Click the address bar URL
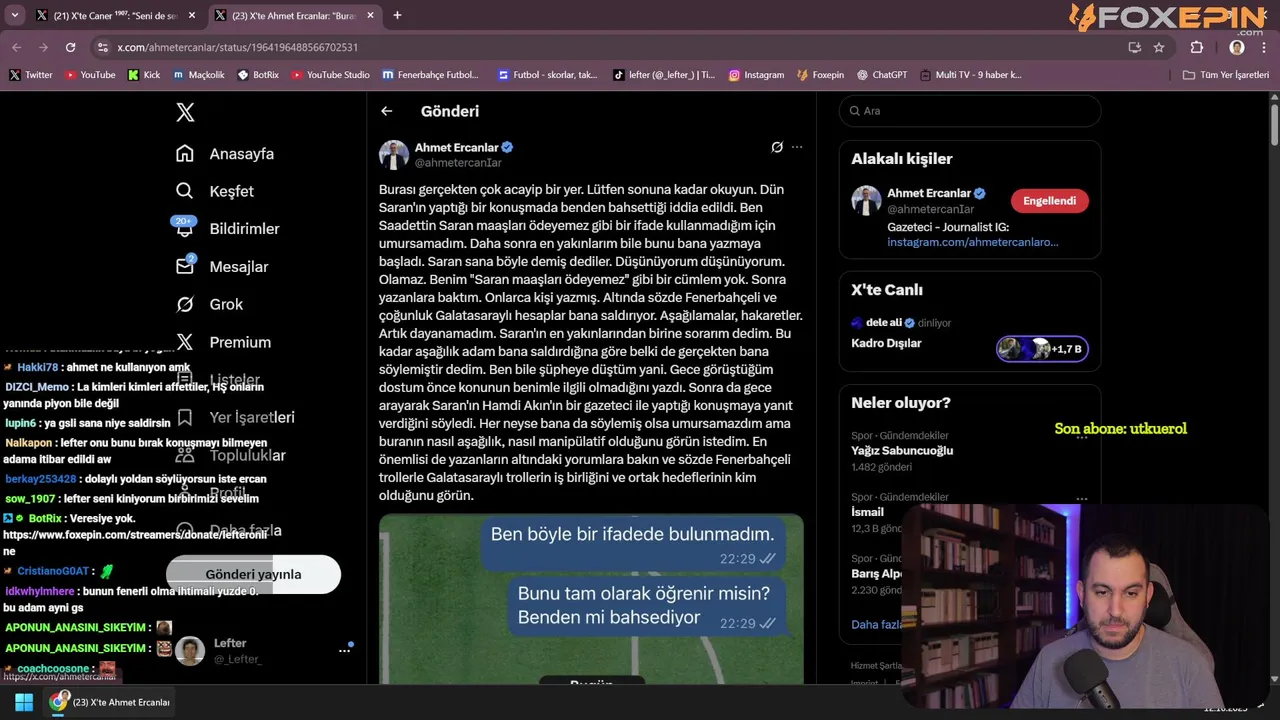The width and height of the screenshot is (1280, 720). point(237,47)
